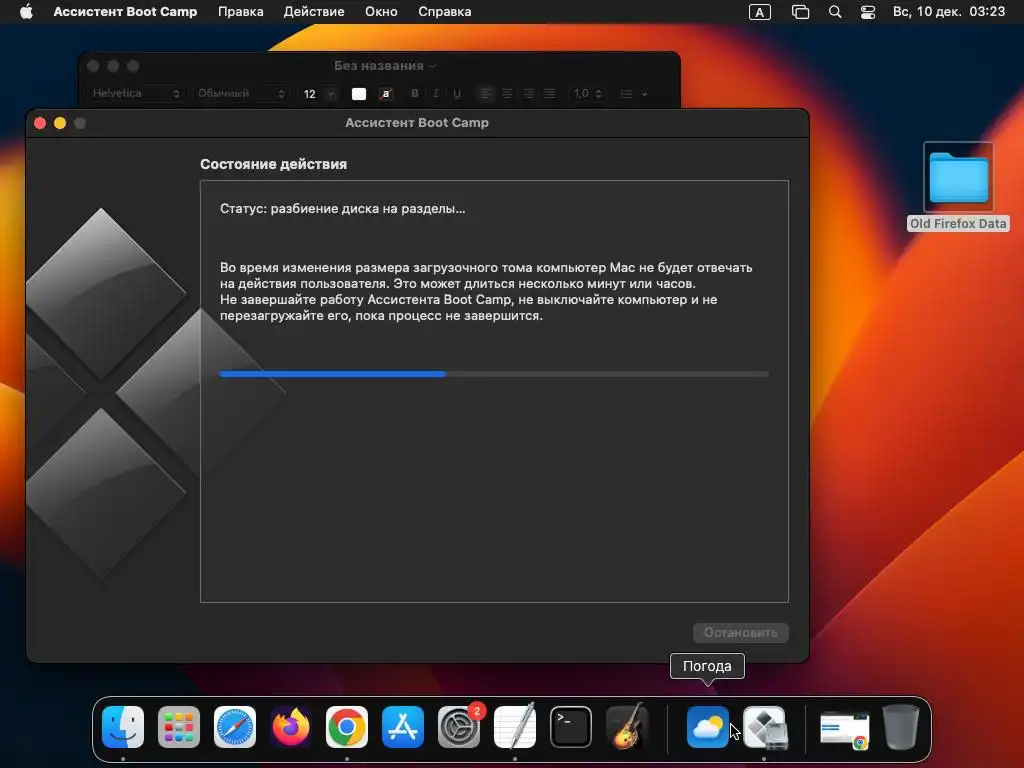This screenshot has width=1024, height=768.
Task: Launch Terminal from the Dock
Action: pyautogui.click(x=571, y=727)
